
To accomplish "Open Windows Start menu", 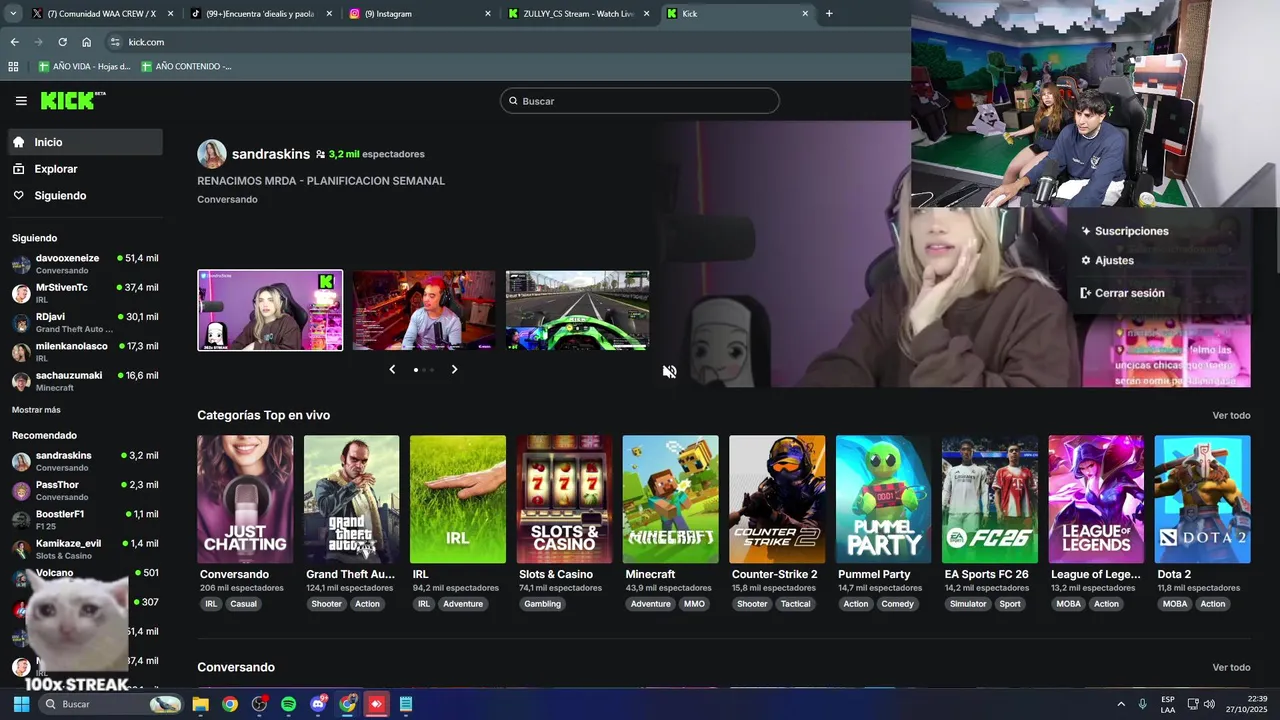I will click(21, 704).
